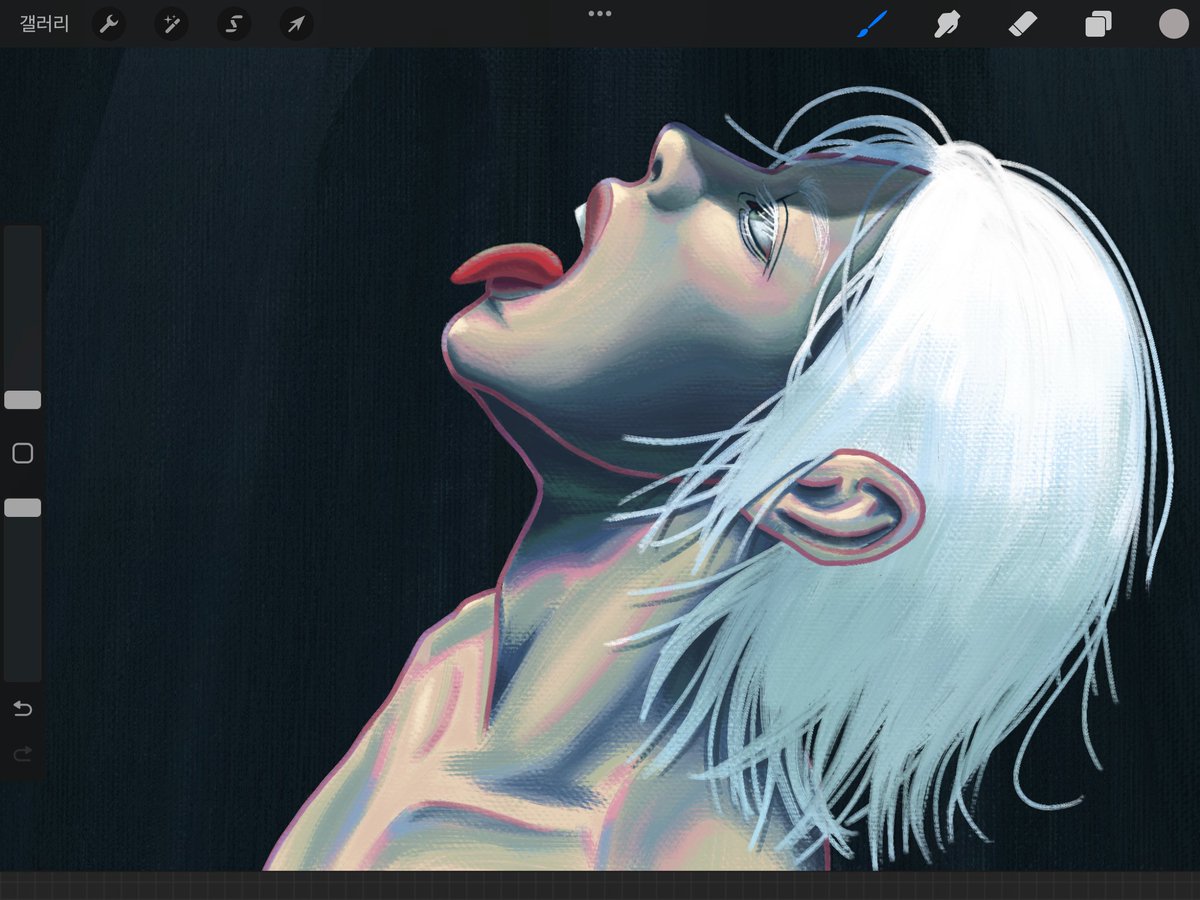The height and width of the screenshot is (900, 1200).
Task: Select the Brush (paint) tool
Action: point(872,24)
